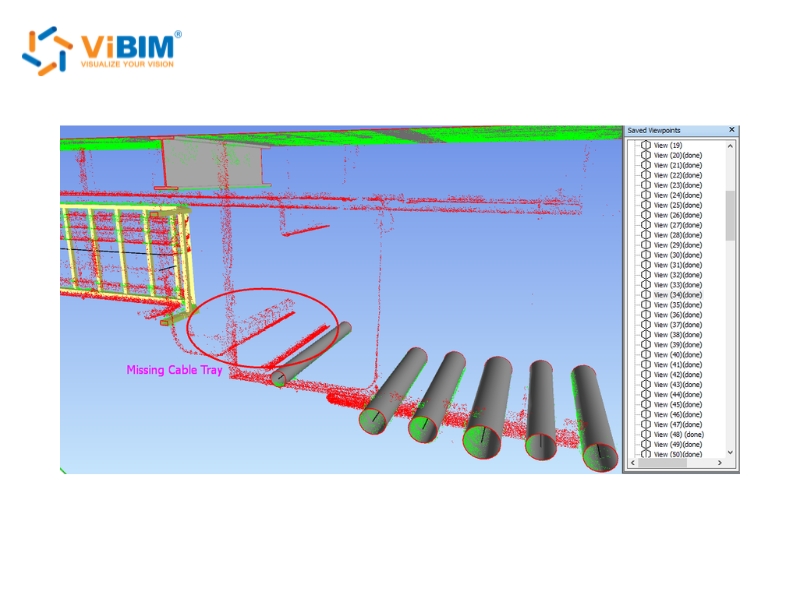Select View (21)(done) viewpoint
Screen dimensions: 800x600
tap(678, 165)
